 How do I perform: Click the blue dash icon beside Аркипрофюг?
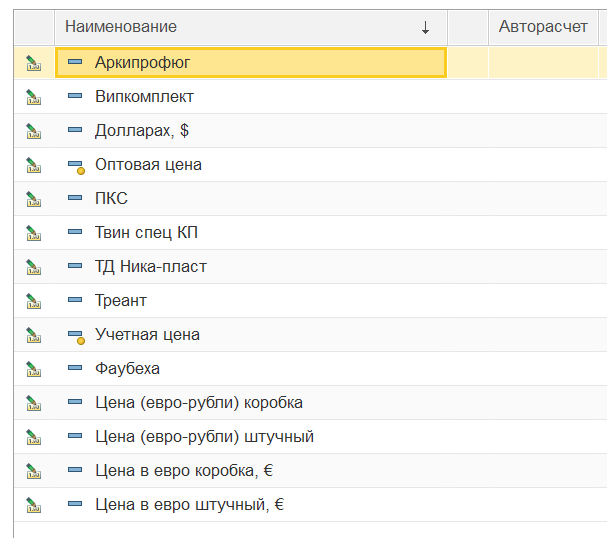[x=75, y=63]
